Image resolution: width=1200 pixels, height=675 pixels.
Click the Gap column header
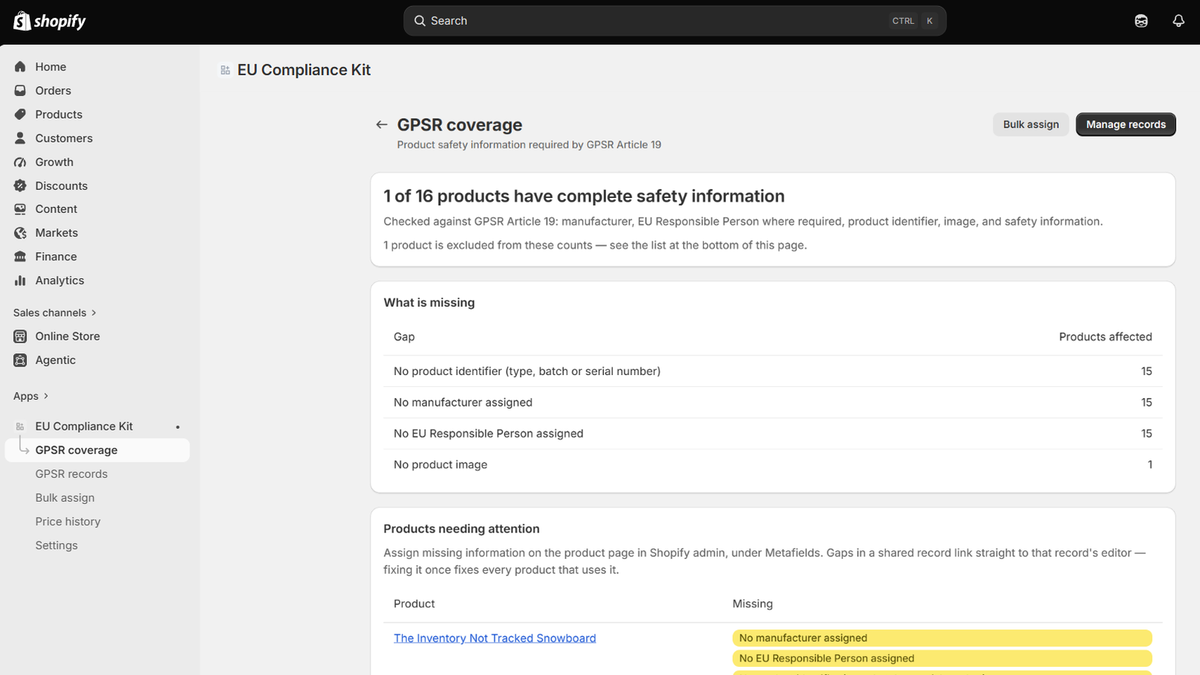[x=404, y=337]
